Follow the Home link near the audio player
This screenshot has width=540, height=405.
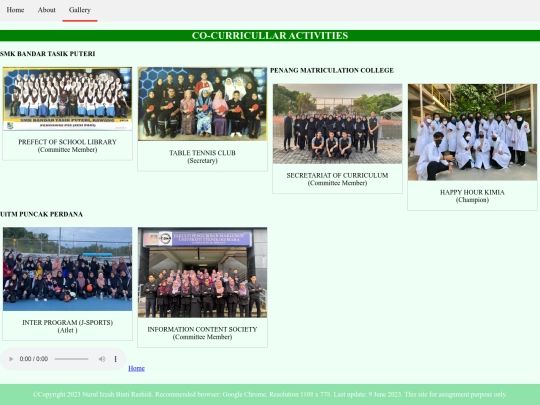click(136, 368)
